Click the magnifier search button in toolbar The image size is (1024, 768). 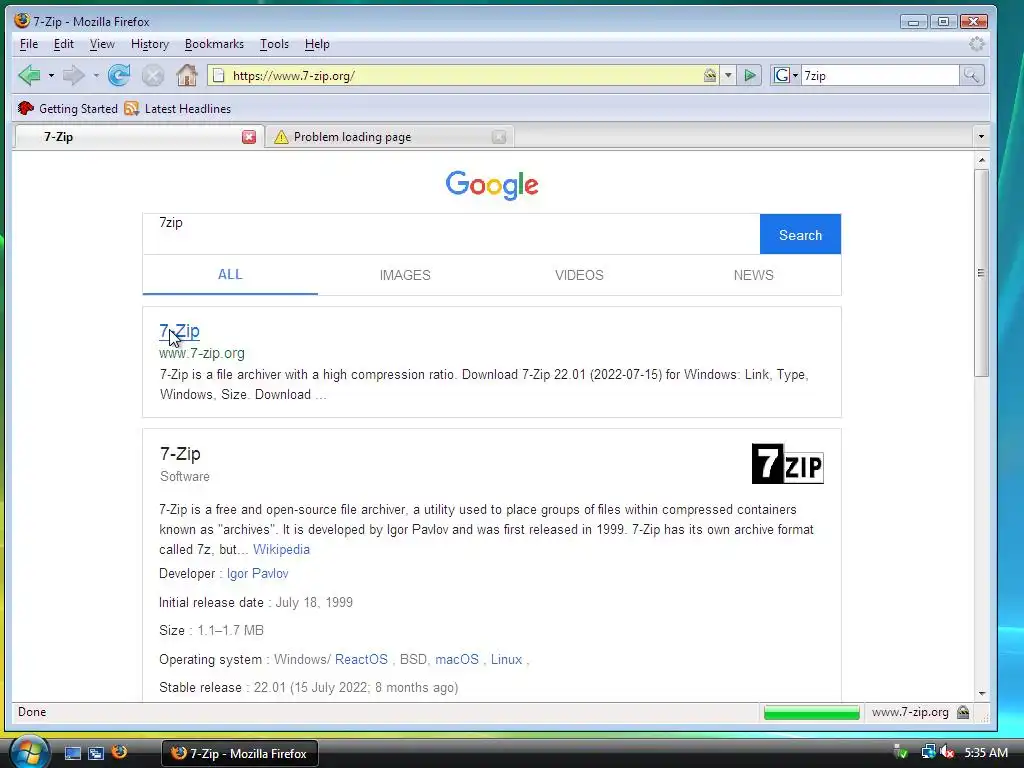pyautogui.click(x=971, y=76)
